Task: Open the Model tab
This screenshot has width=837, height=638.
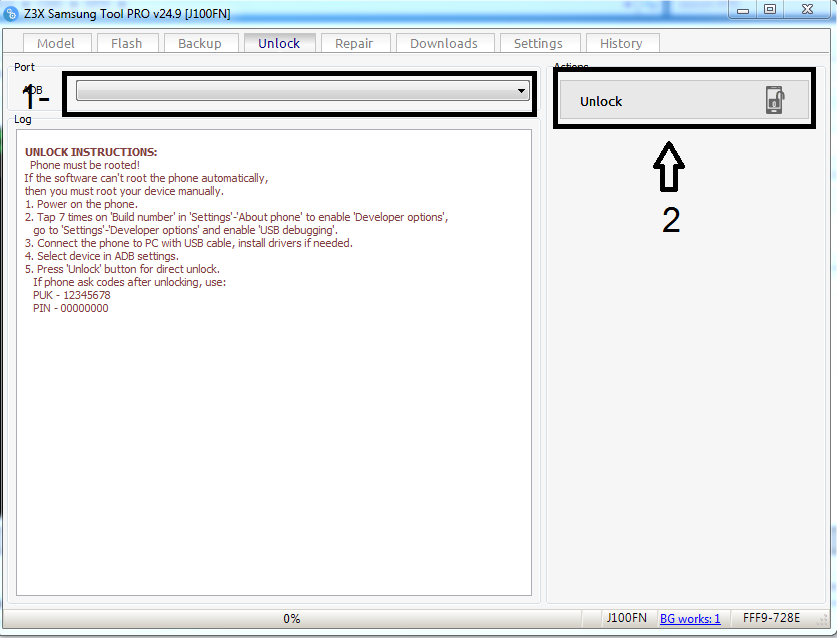Action: [57, 43]
